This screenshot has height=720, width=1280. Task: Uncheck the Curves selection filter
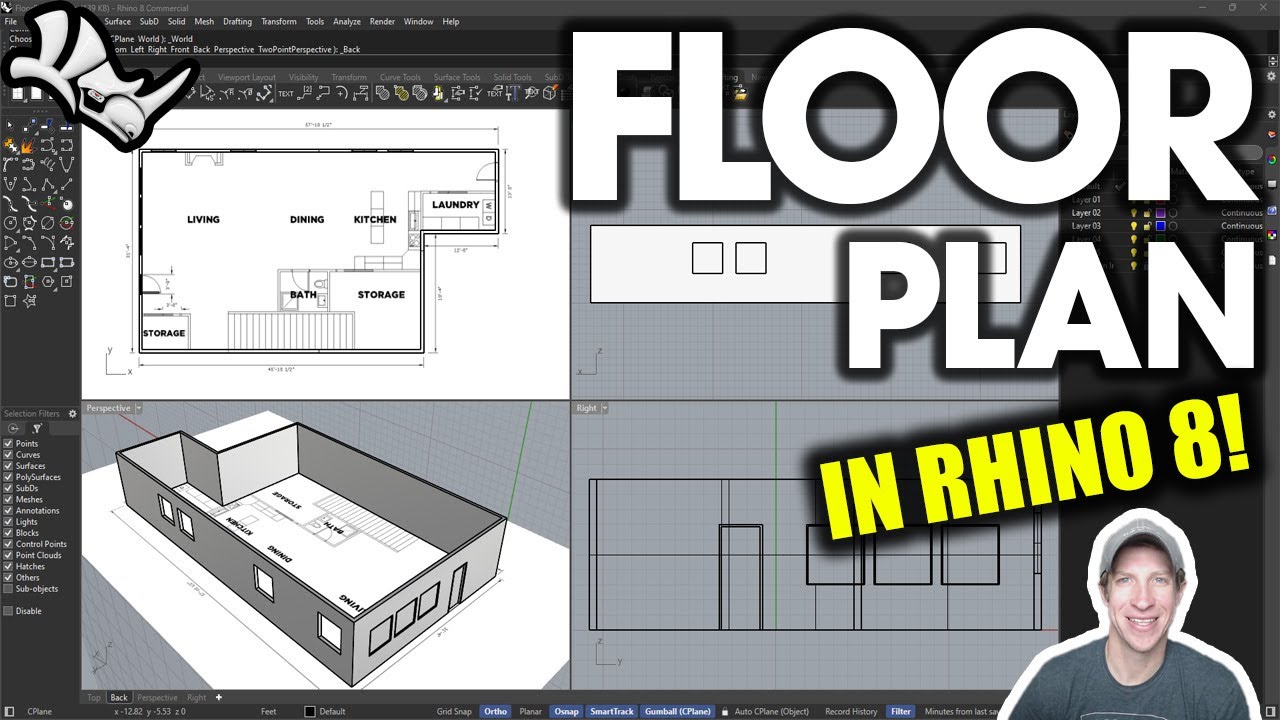click(x=8, y=455)
